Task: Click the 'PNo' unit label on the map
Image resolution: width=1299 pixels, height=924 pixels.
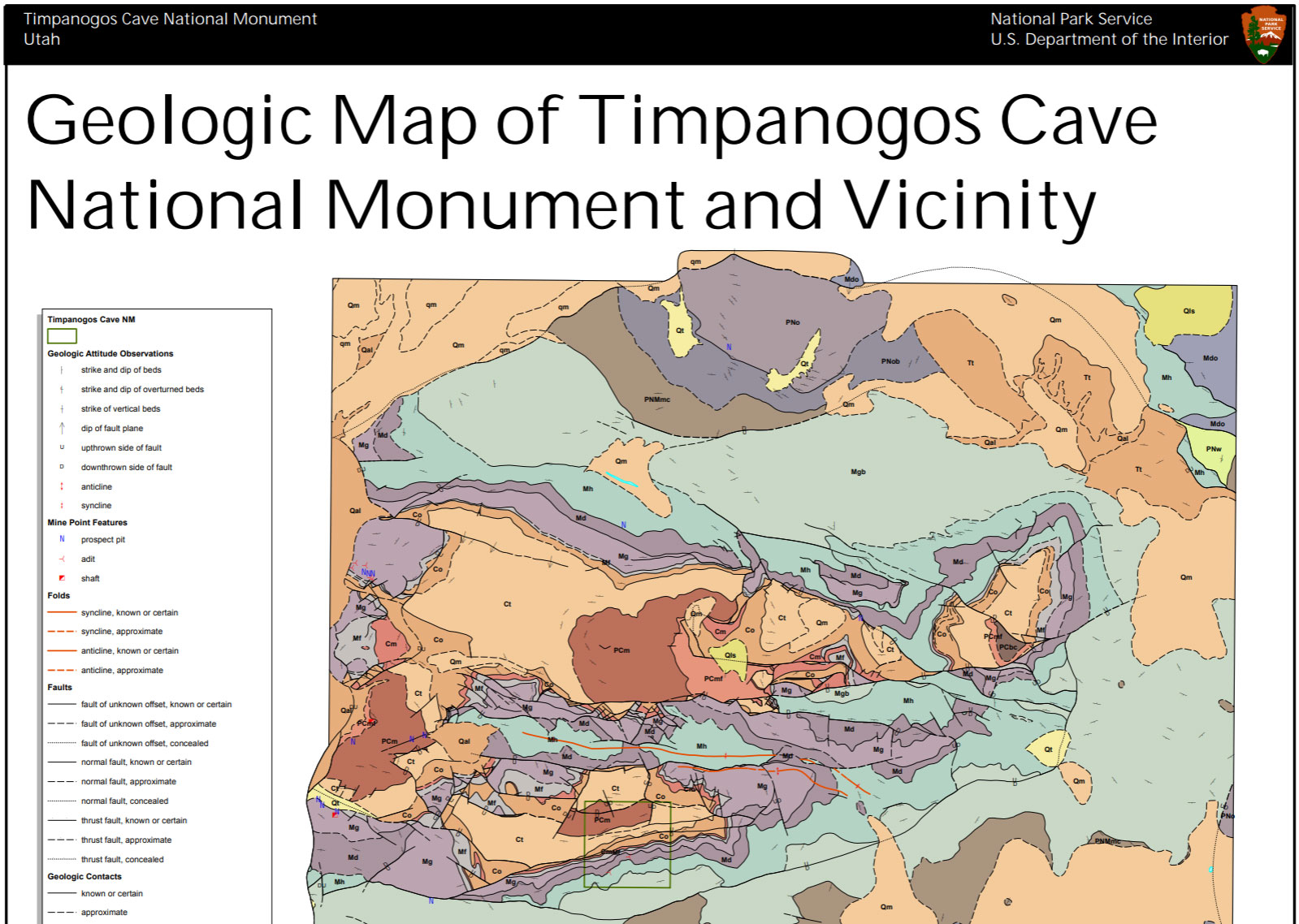Action: click(792, 322)
